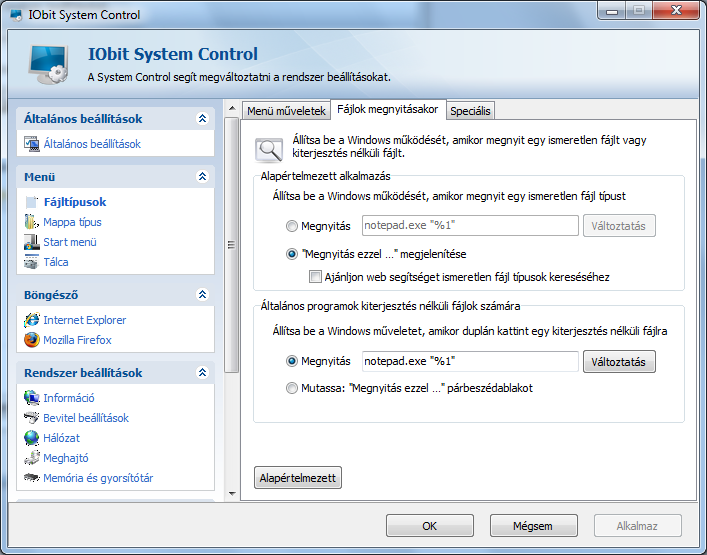Click the Bevitel beállítások input icon
707x555 pixels.
pos(32,418)
